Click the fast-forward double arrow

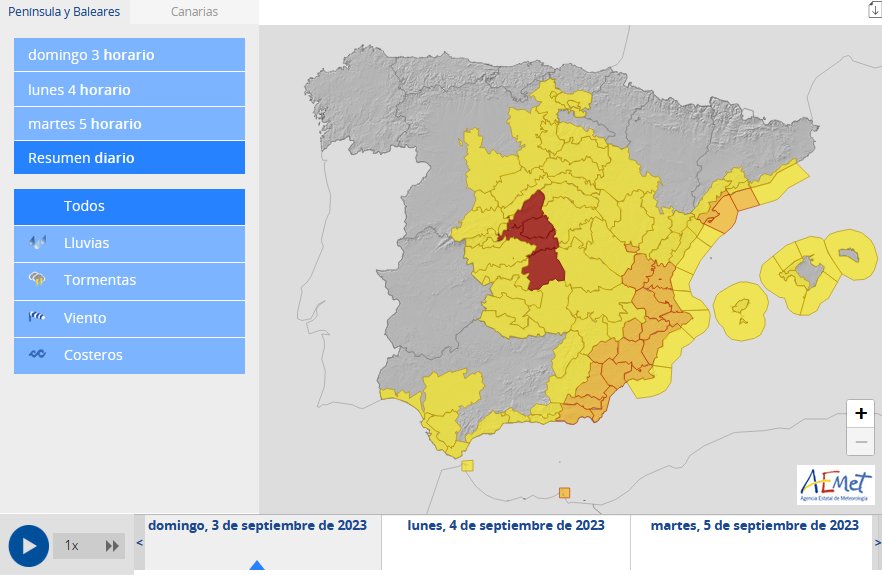pyautogui.click(x=112, y=546)
